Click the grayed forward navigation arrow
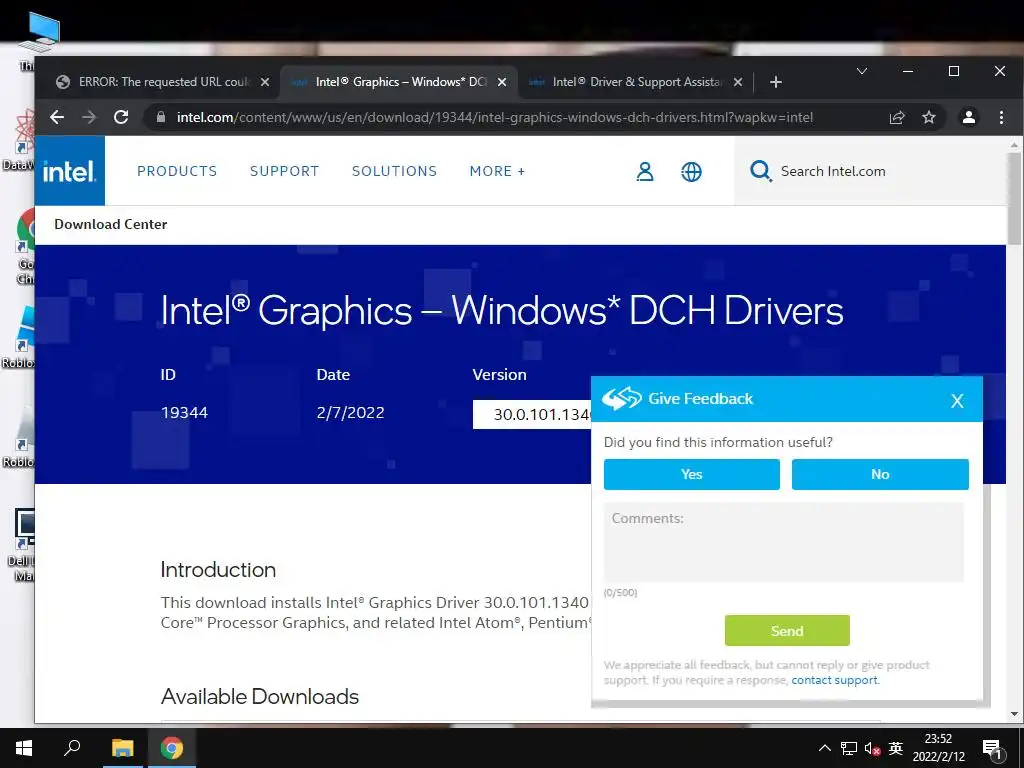This screenshot has height=768, width=1024. (x=89, y=118)
